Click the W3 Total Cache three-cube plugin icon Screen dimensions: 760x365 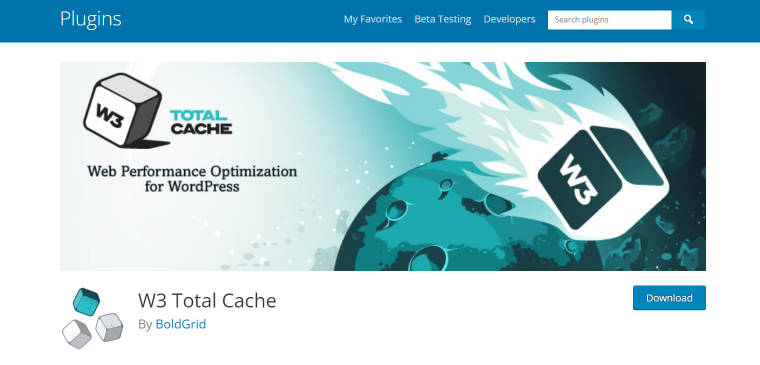click(x=92, y=318)
